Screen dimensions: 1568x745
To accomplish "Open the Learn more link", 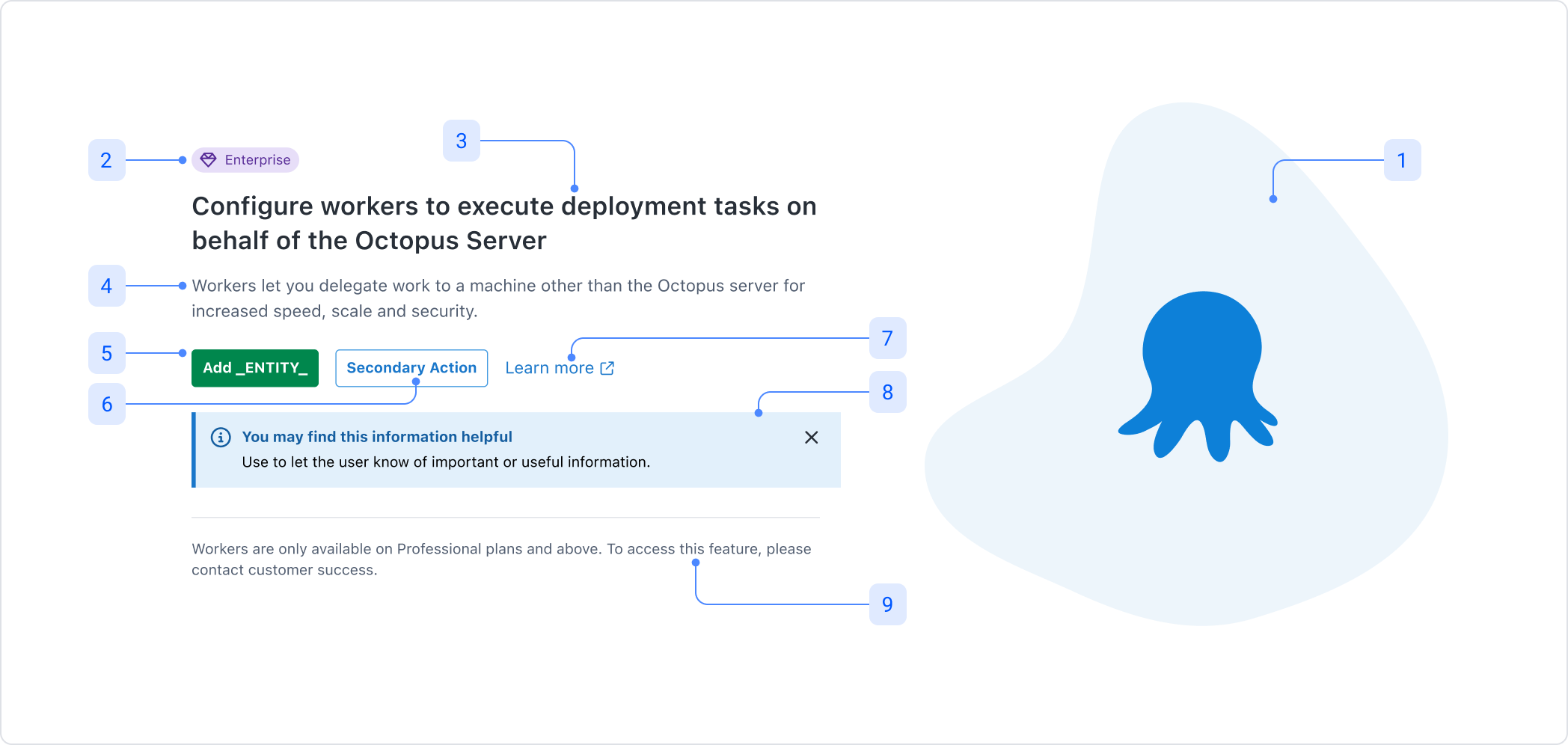I will coord(549,368).
